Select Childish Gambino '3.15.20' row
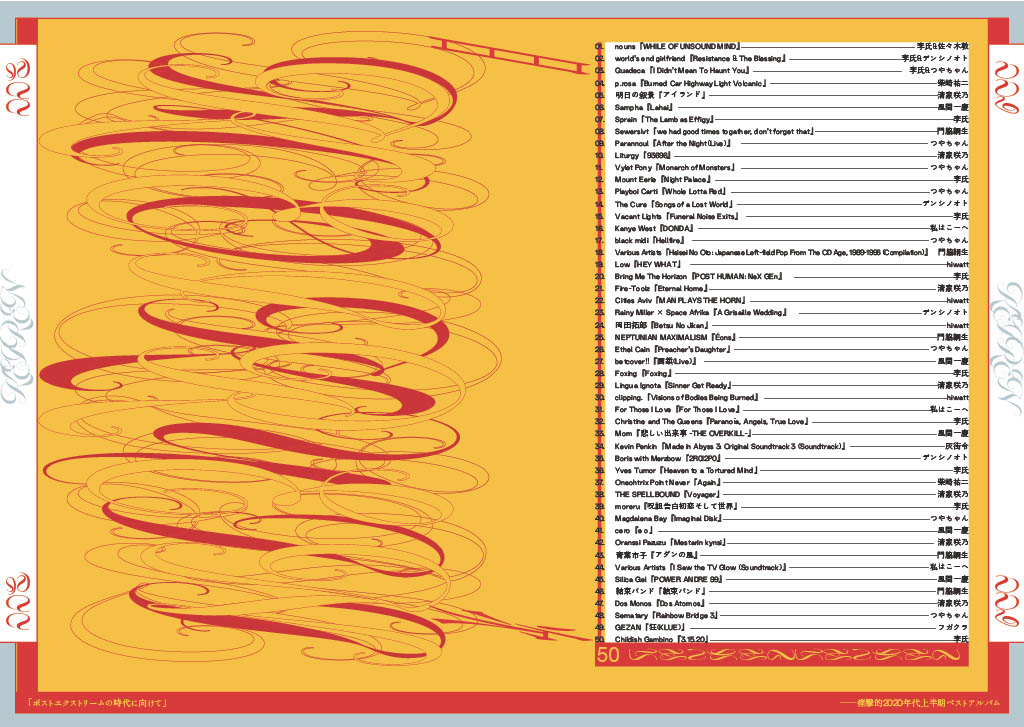 782,639
